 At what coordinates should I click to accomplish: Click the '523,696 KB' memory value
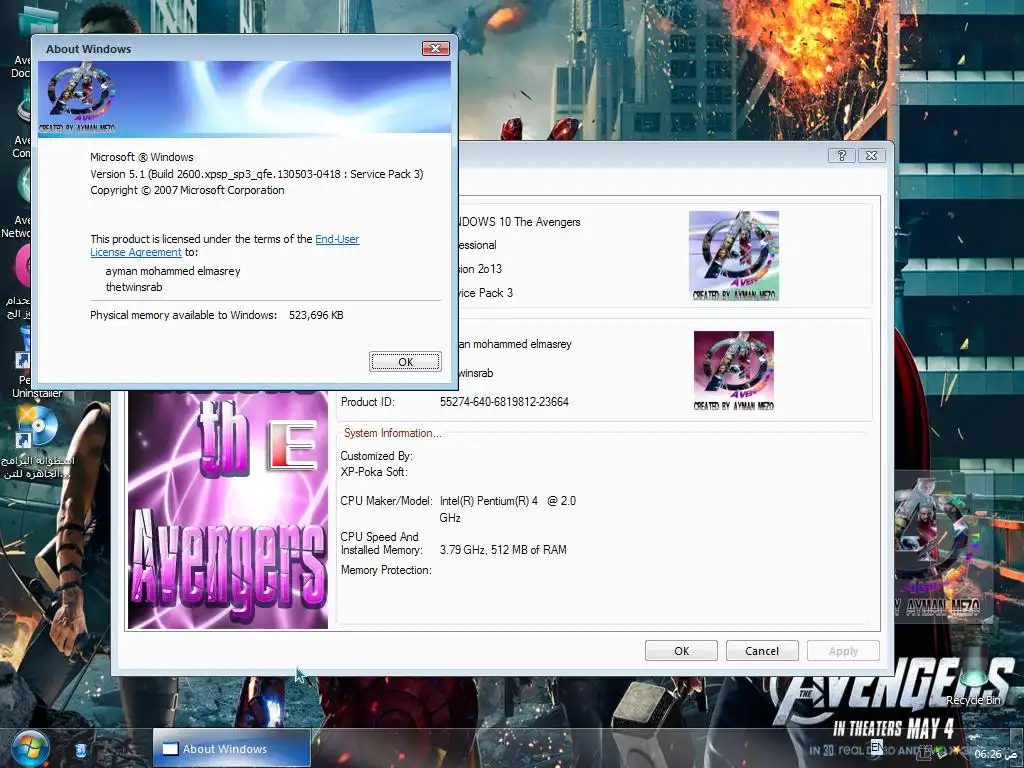(316, 315)
